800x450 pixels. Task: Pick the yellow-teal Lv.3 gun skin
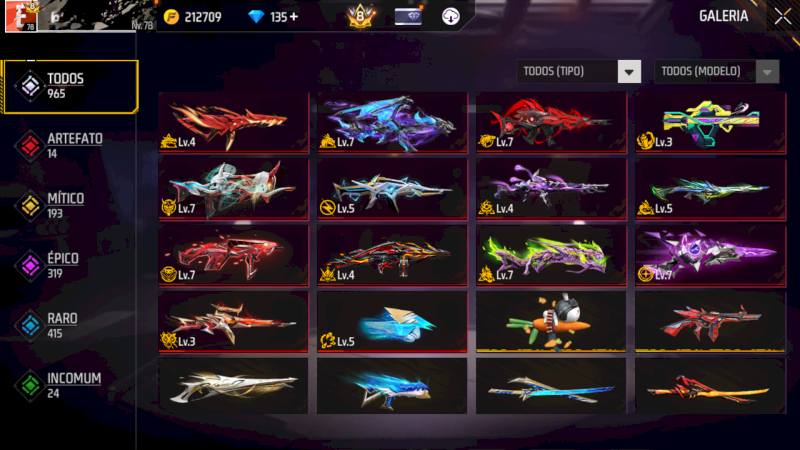[710, 122]
